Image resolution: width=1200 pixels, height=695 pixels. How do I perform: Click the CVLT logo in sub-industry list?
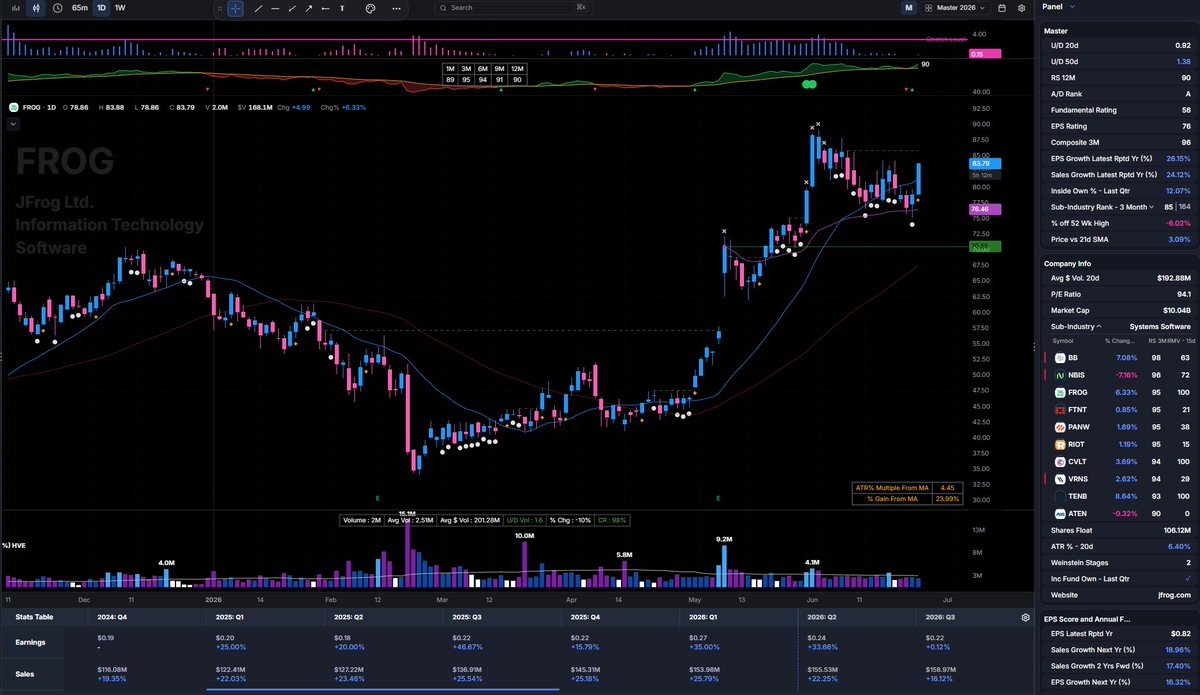point(1059,462)
